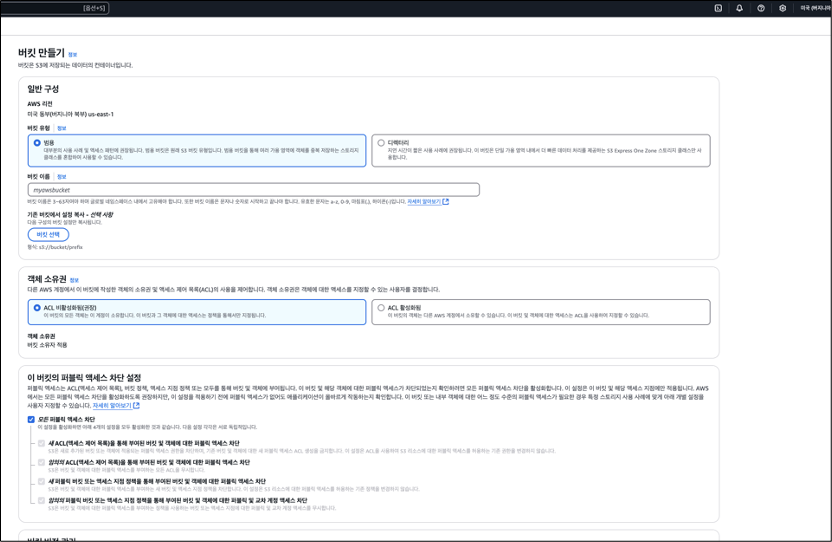Open the settings gear icon
The width and height of the screenshot is (832, 542).
pyautogui.click(x=782, y=8)
